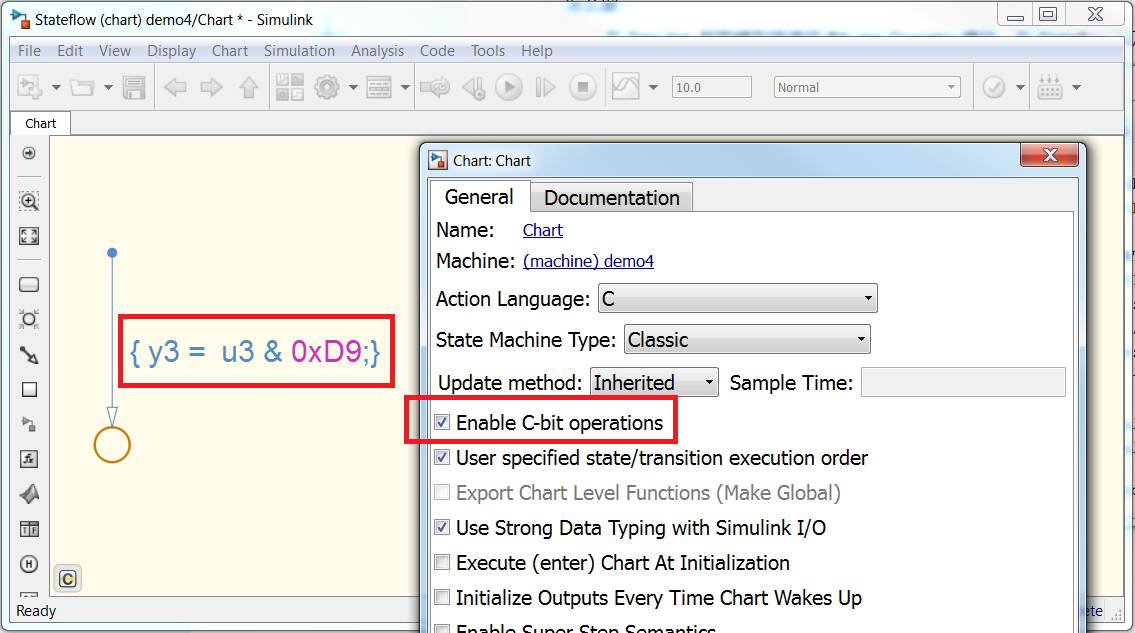Click the Save disk icon

click(134, 88)
